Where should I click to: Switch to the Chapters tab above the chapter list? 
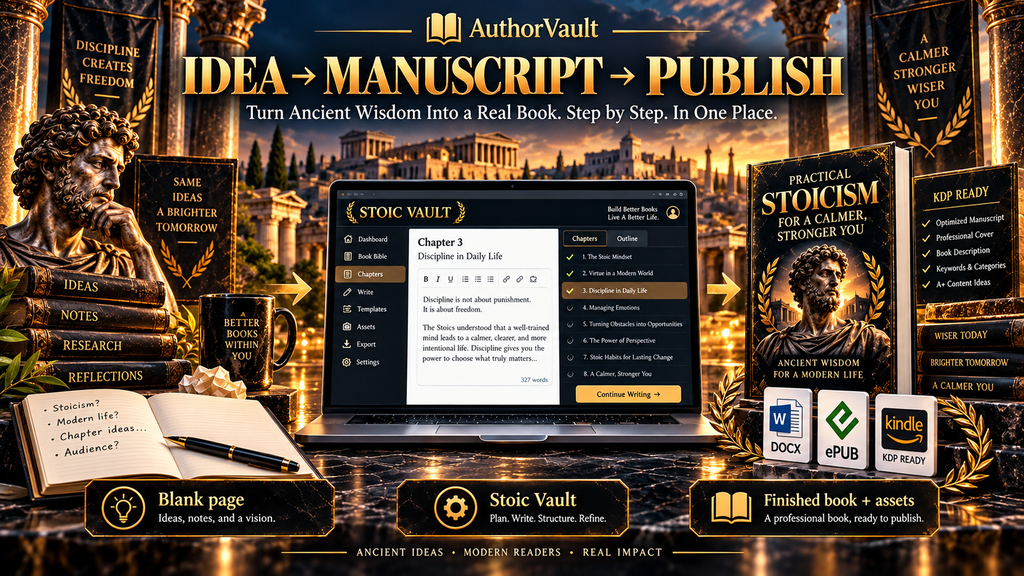tap(584, 238)
